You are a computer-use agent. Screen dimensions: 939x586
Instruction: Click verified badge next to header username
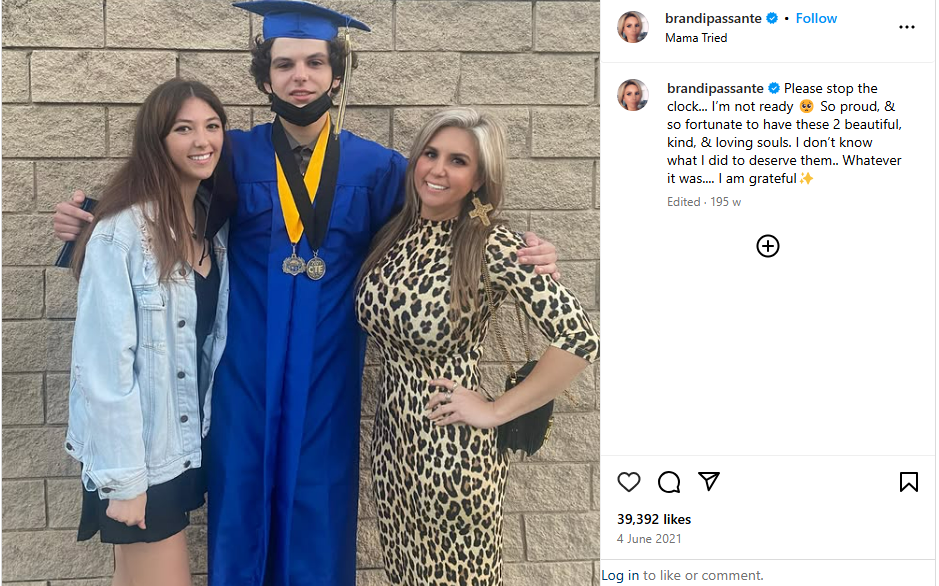pyautogui.click(x=772, y=18)
